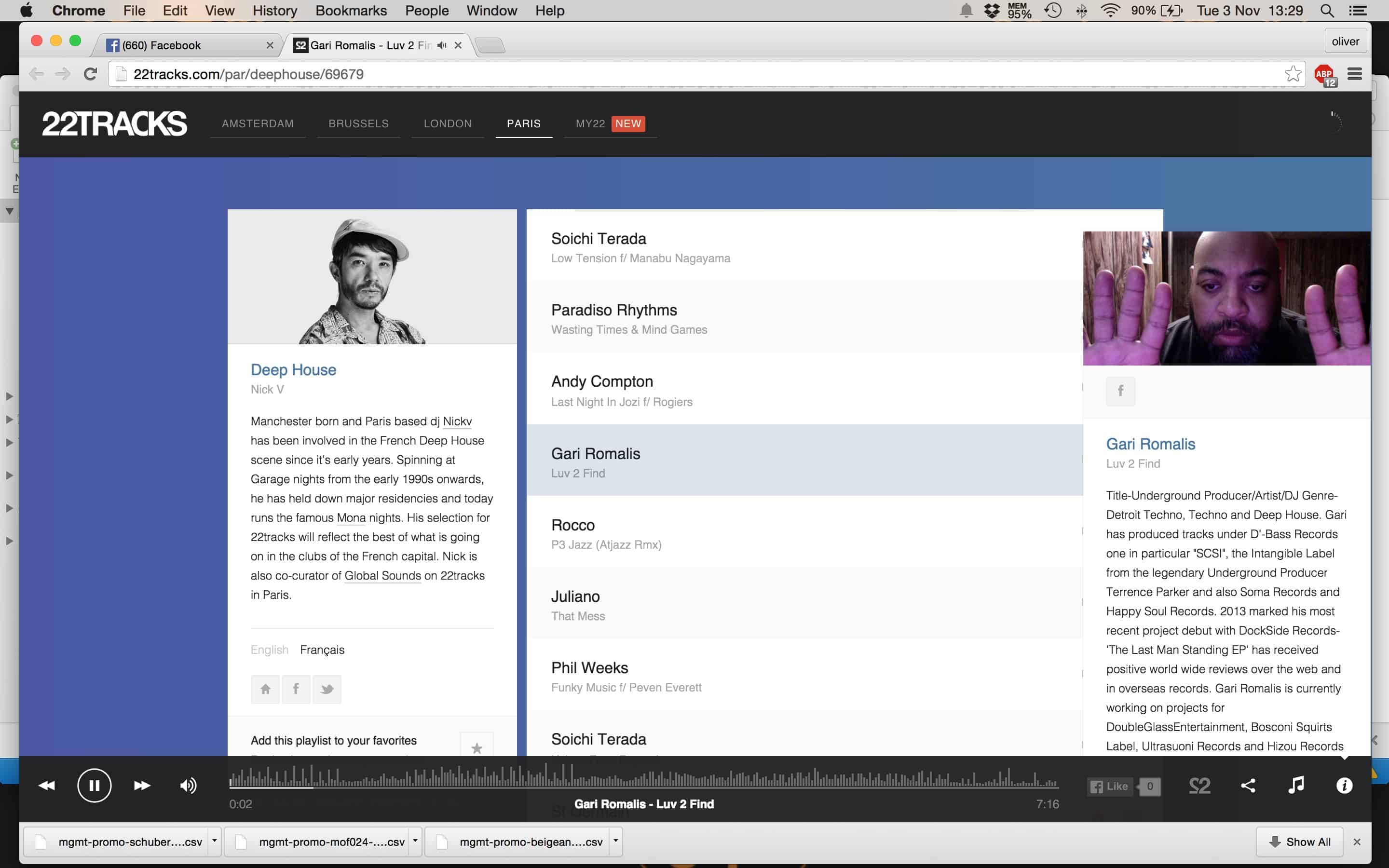The image size is (1389, 868).
Task: Close the Facebook browser tab
Action: 270,45
